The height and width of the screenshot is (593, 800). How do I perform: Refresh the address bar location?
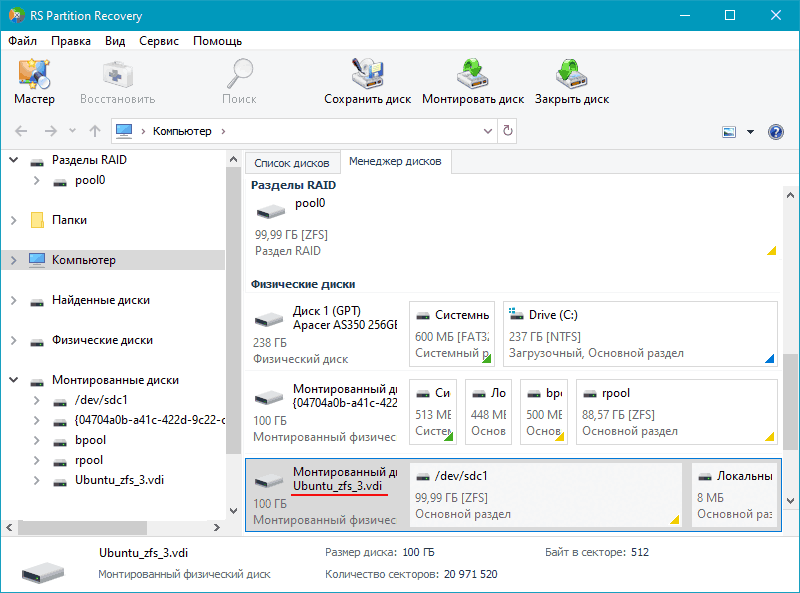tap(508, 131)
